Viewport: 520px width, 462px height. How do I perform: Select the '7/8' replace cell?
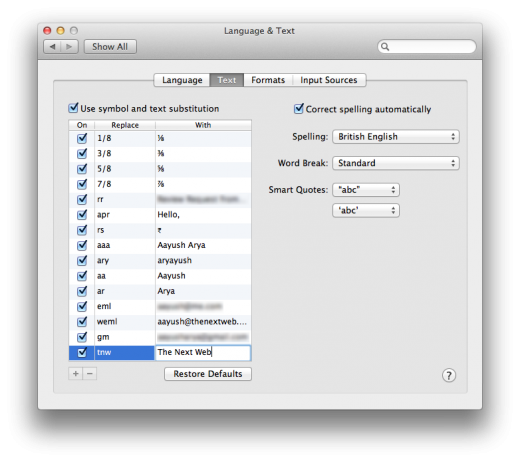125,184
